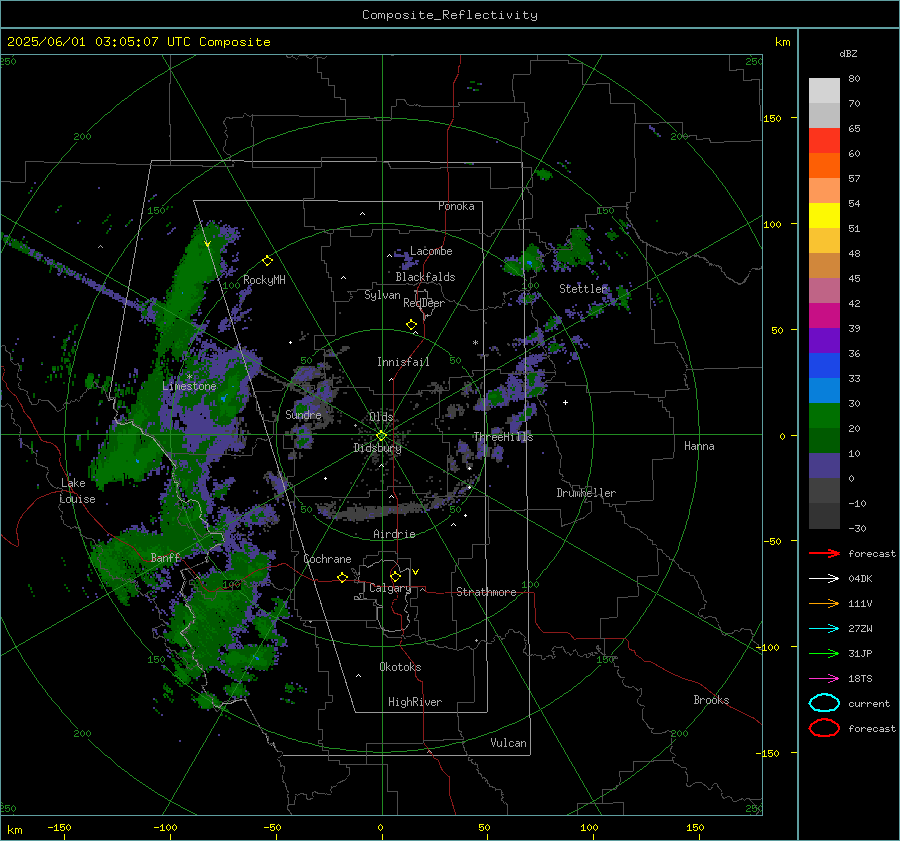Select the yellow V marker northeast of Calgary
Image resolution: width=900 pixels, height=841 pixels.
point(416,572)
